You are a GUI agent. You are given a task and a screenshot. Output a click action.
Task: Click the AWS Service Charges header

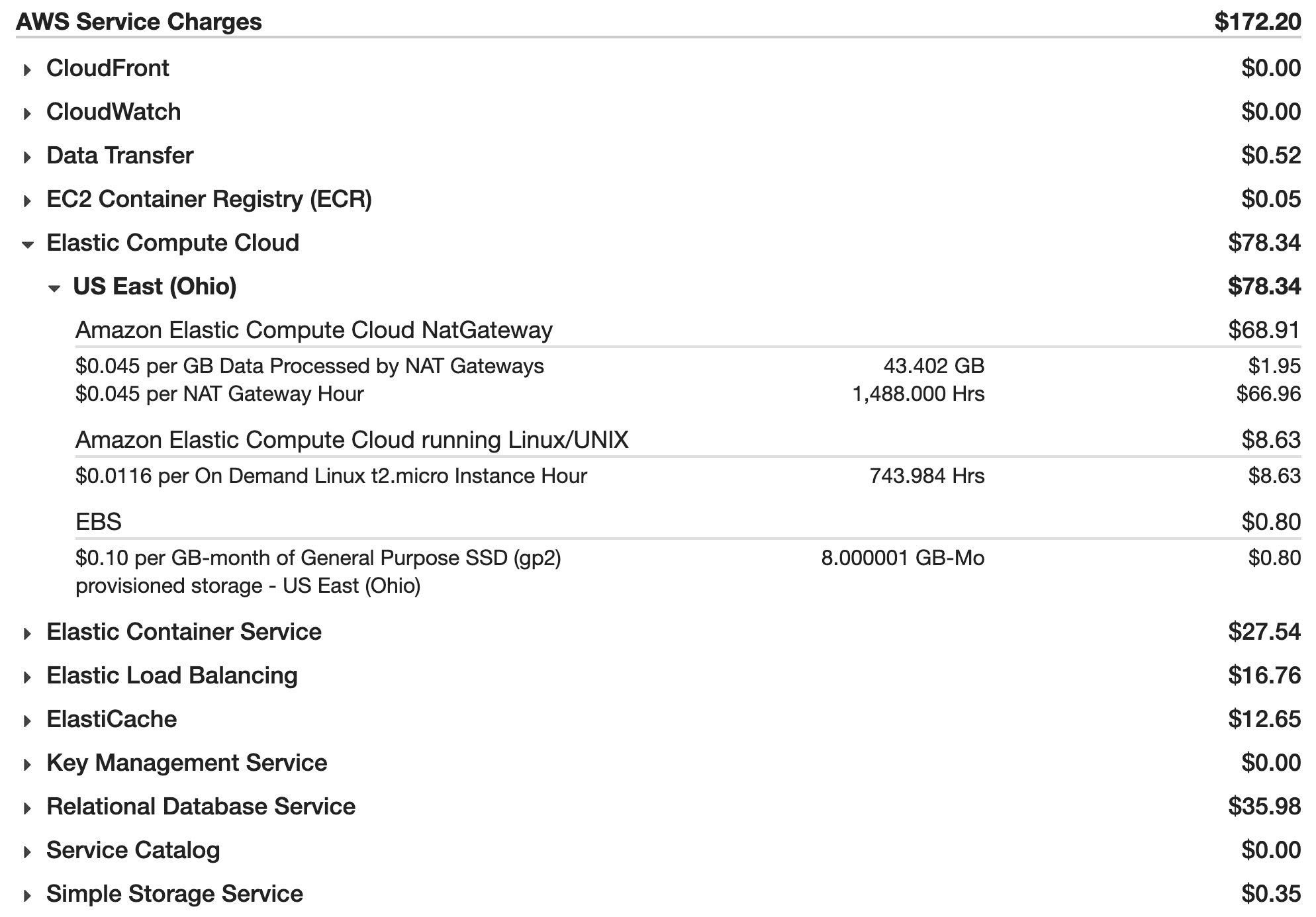(x=138, y=21)
